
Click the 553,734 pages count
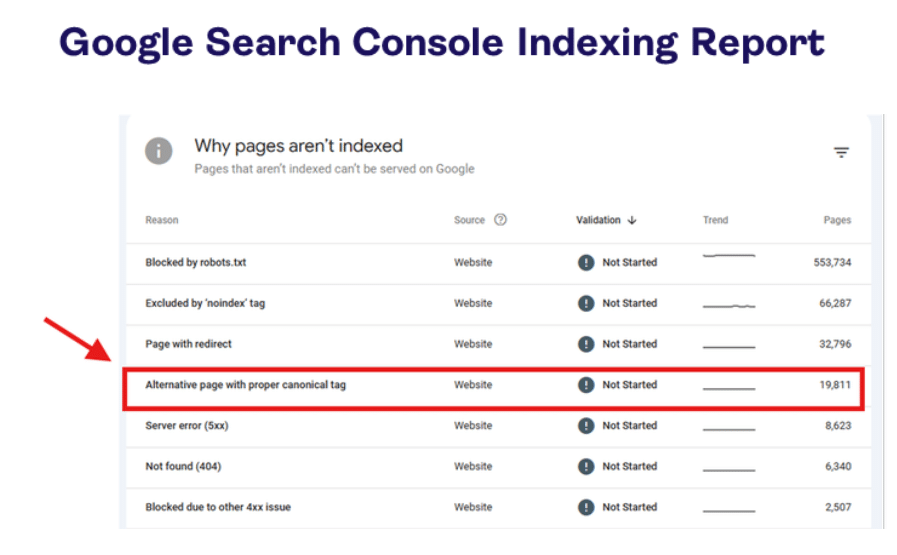click(x=832, y=263)
